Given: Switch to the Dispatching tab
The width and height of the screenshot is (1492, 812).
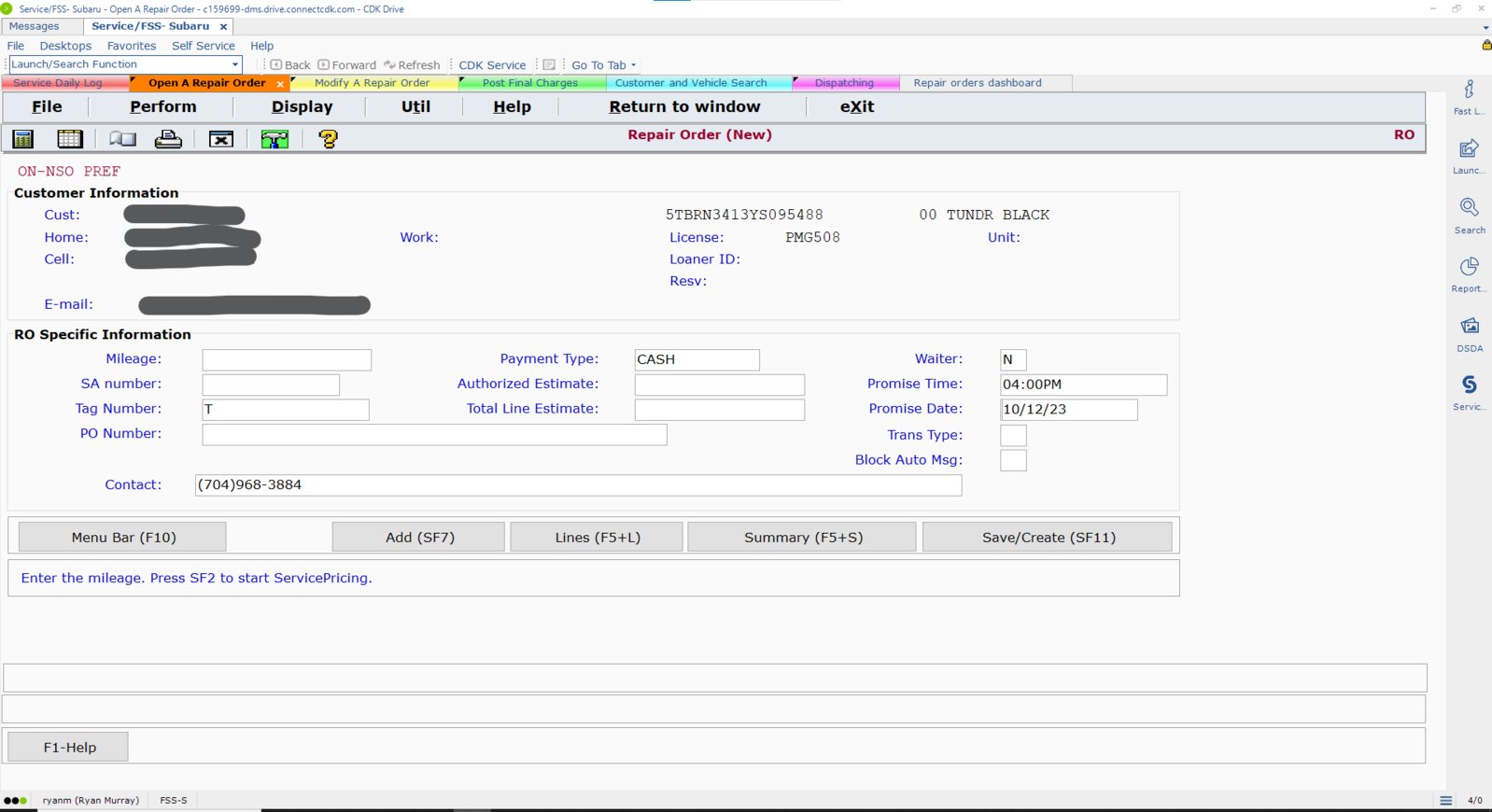Looking at the screenshot, I should [x=844, y=83].
